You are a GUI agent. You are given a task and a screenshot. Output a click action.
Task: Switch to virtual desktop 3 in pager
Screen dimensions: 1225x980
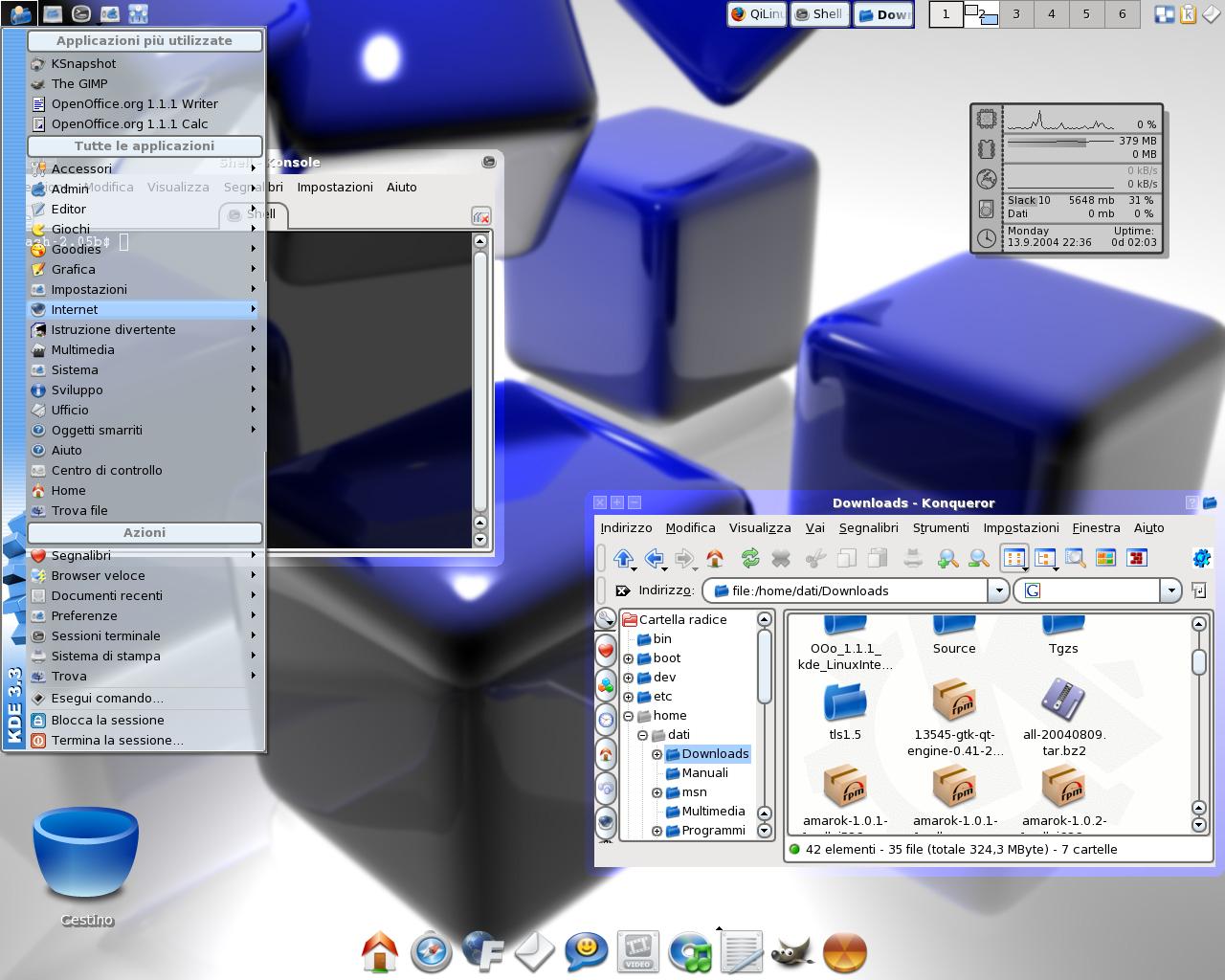tap(1016, 14)
